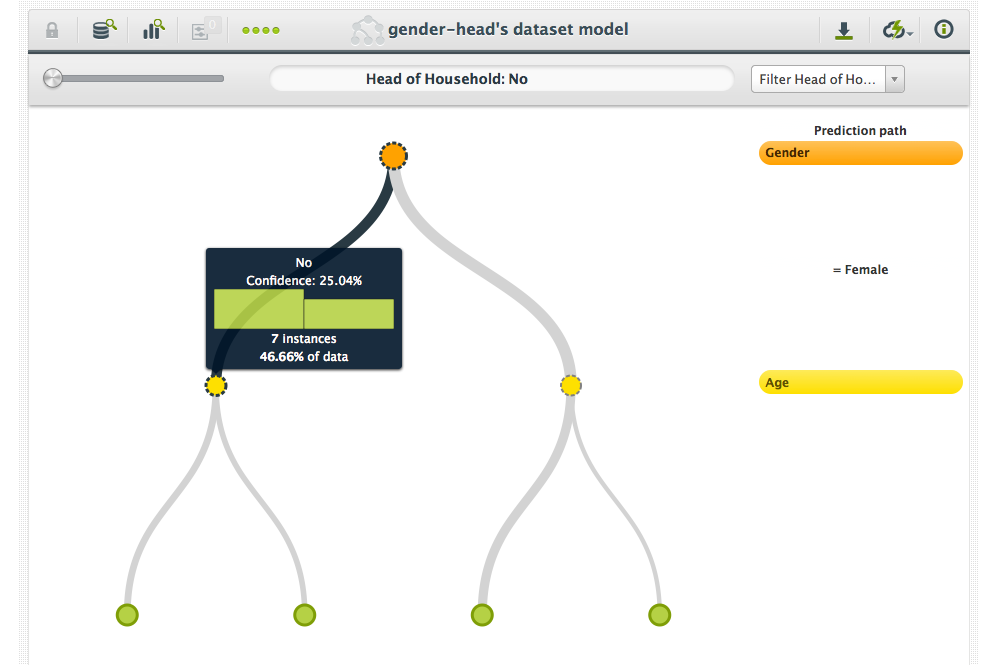This screenshot has width=988, height=665.
Task: Select the orange root node of the tree
Action: pyautogui.click(x=393, y=156)
